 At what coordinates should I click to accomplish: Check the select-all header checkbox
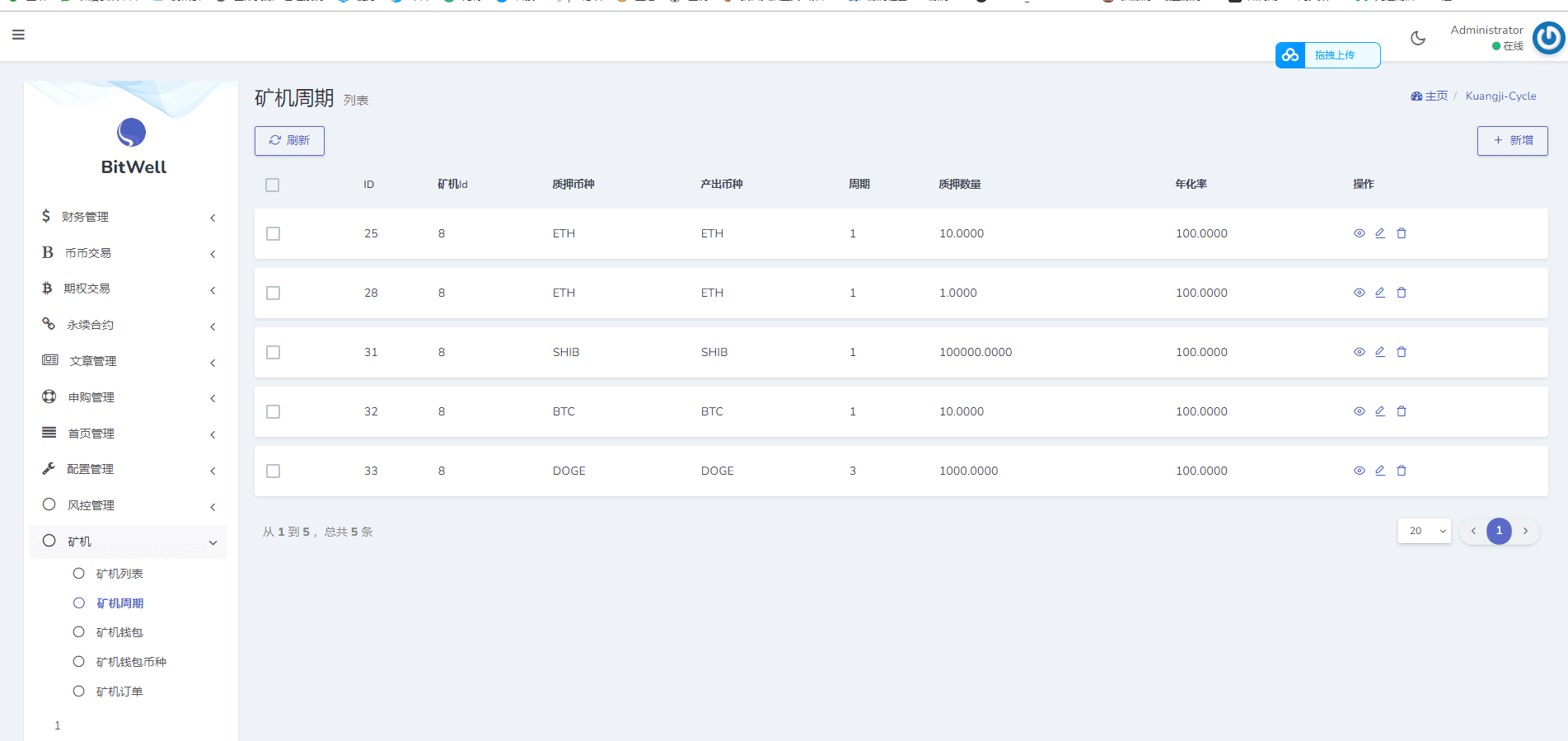click(x=273, y=185)
